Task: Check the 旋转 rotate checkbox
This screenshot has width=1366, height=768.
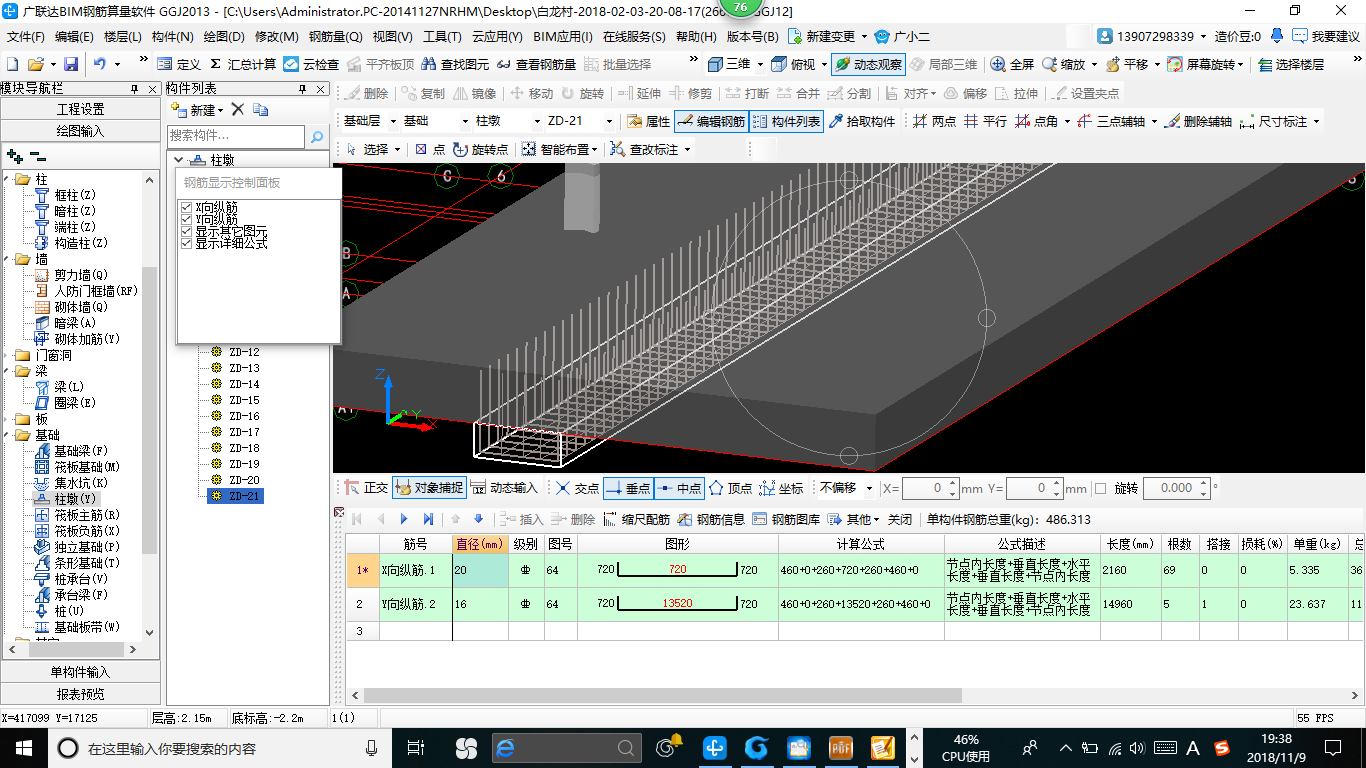Action: point(1101,489)
